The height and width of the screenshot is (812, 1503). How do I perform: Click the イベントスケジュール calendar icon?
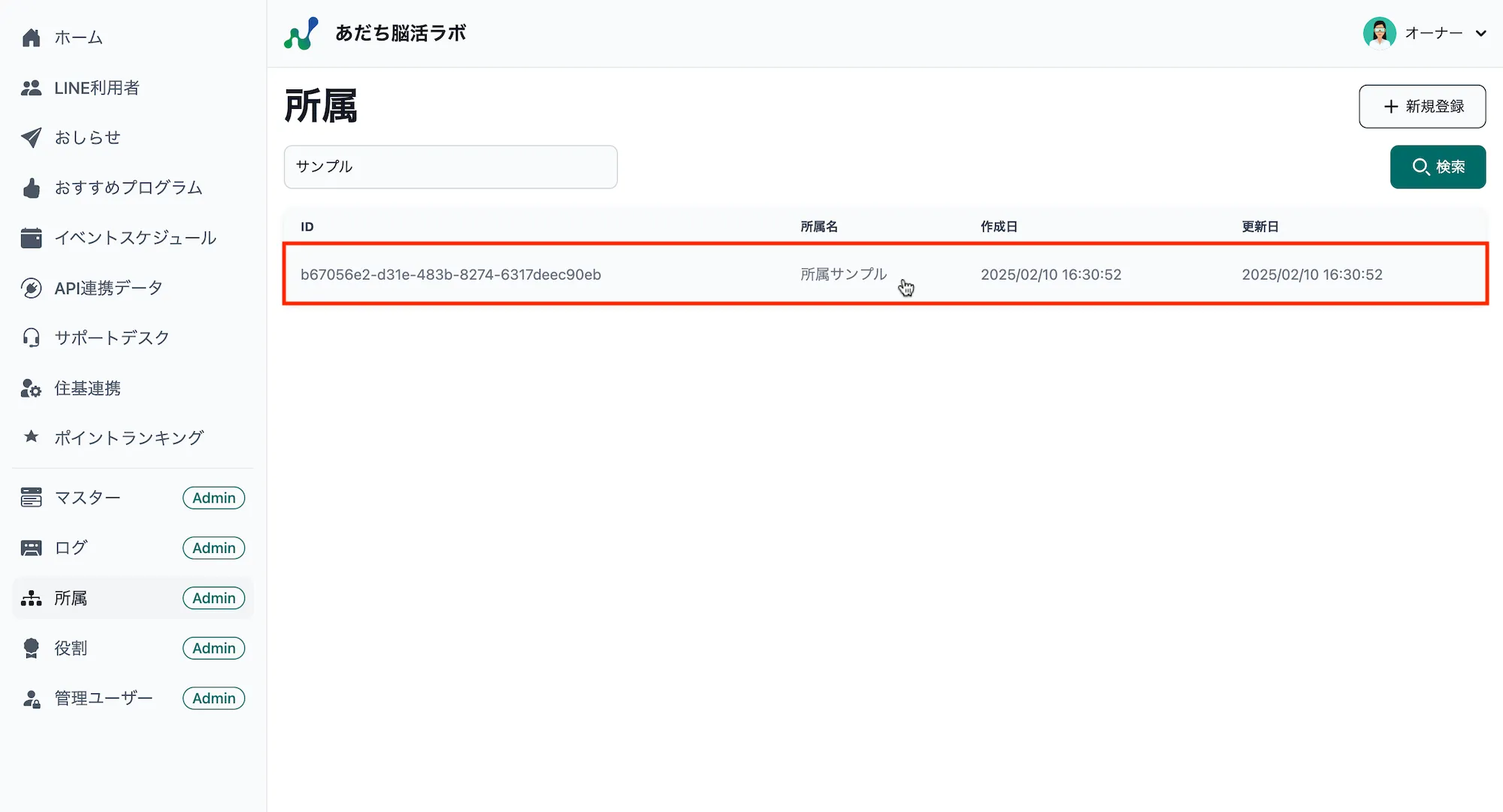click(x=31, y=238)
